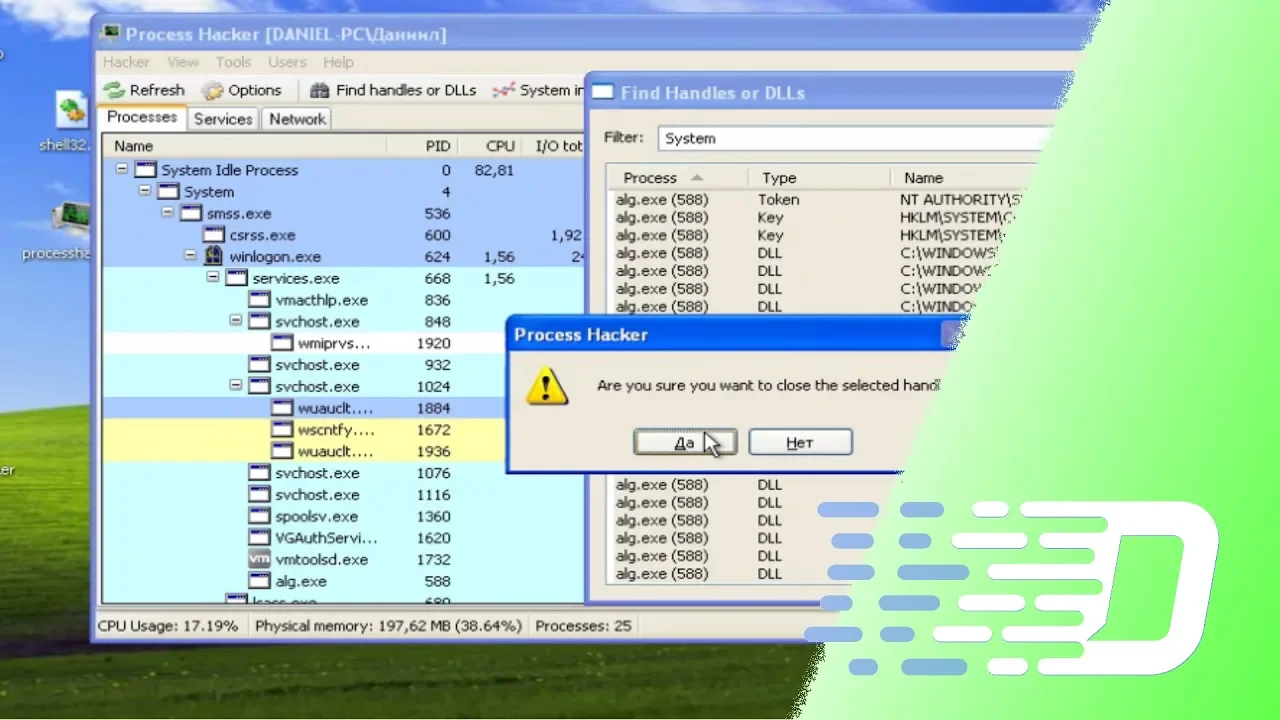Click the Process Hacker title bar icon
This screenshot has height=720, width=1280.
coord(111,34)
